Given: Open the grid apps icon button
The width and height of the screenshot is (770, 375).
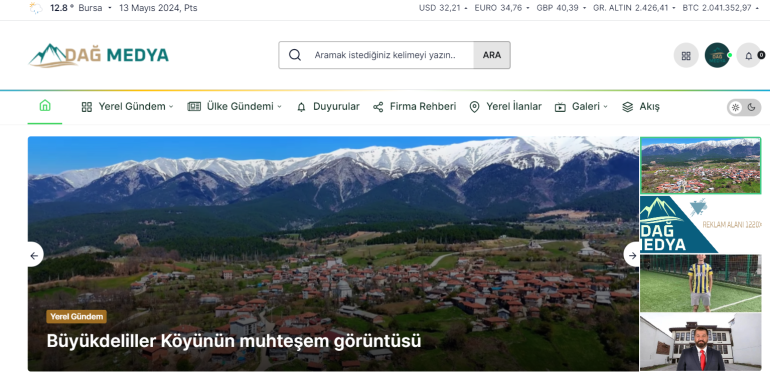Looking at the screenshot, I should 686,55.
